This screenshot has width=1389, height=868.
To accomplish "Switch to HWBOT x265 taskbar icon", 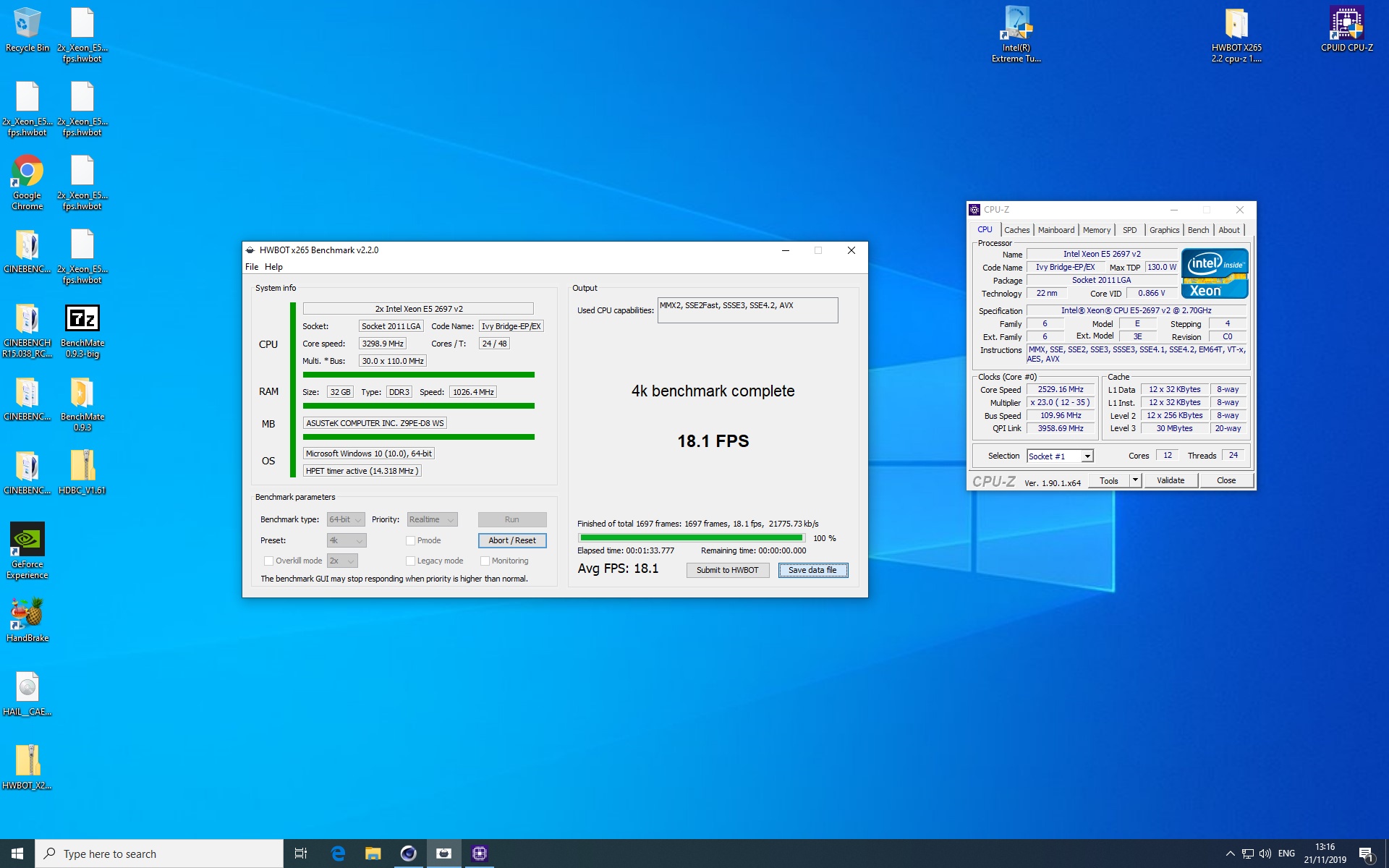I will point(443,854).
